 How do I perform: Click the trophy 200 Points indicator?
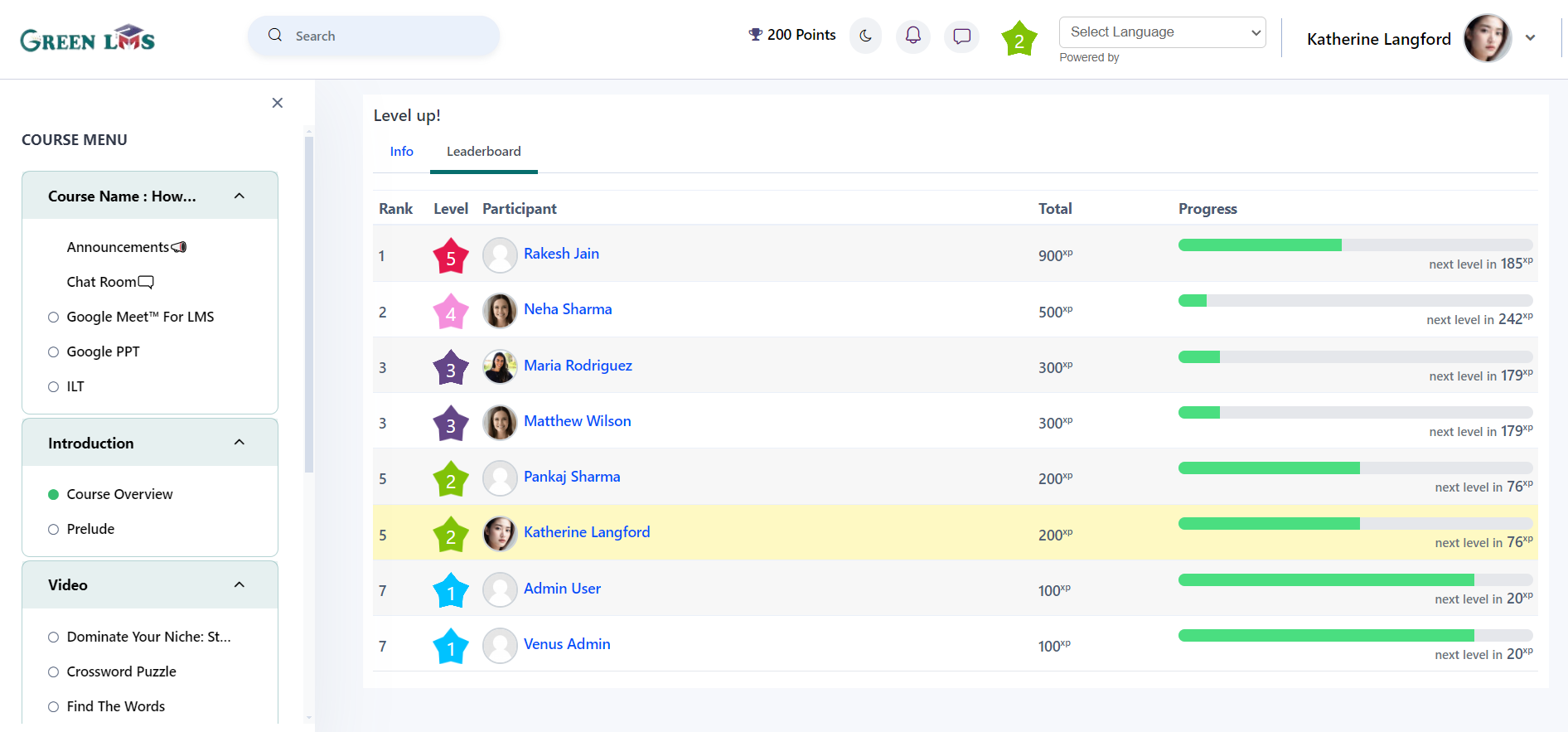[791, 35]
